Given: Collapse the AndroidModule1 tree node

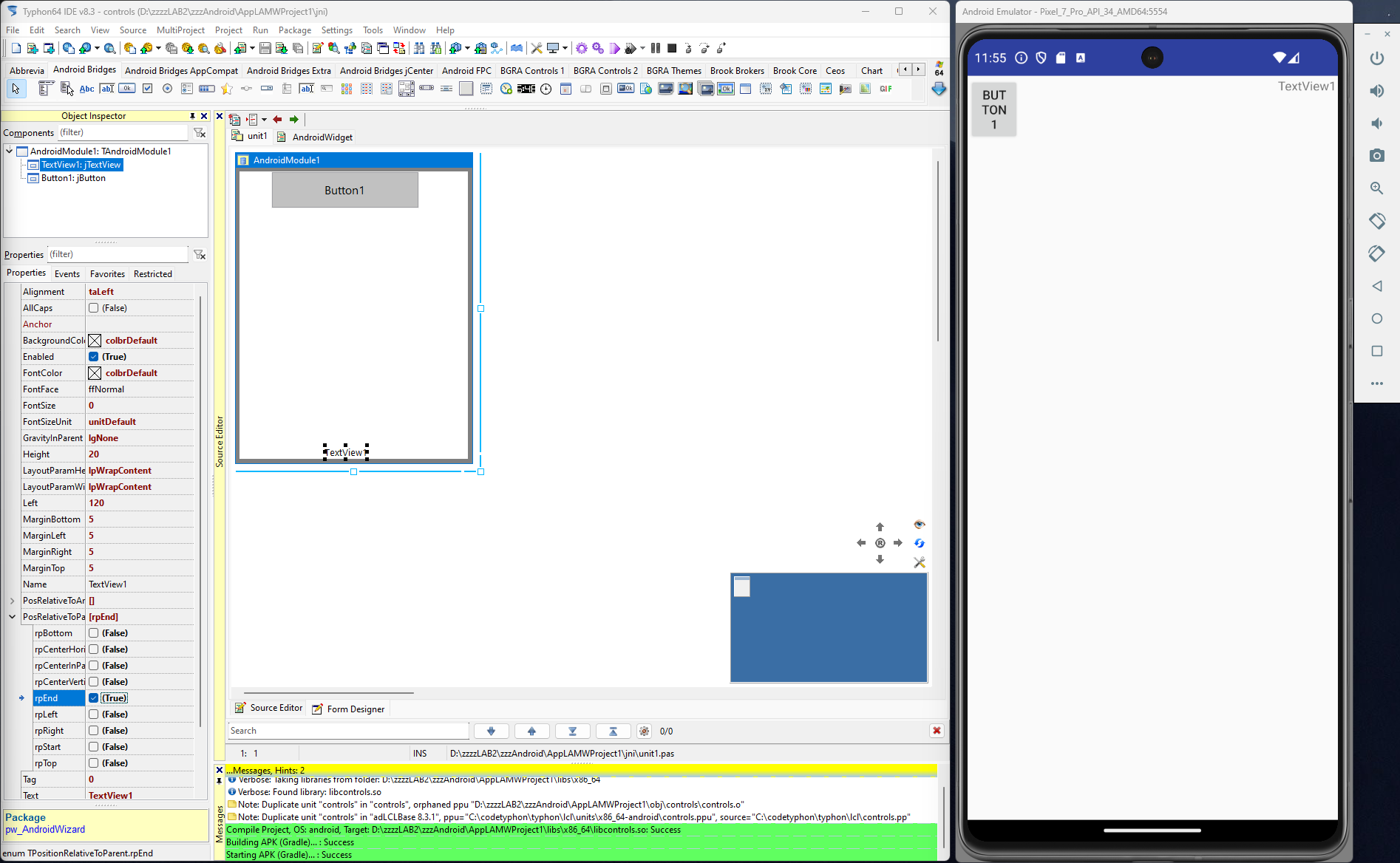Looking at the screenshot, I should pos(10,151).
